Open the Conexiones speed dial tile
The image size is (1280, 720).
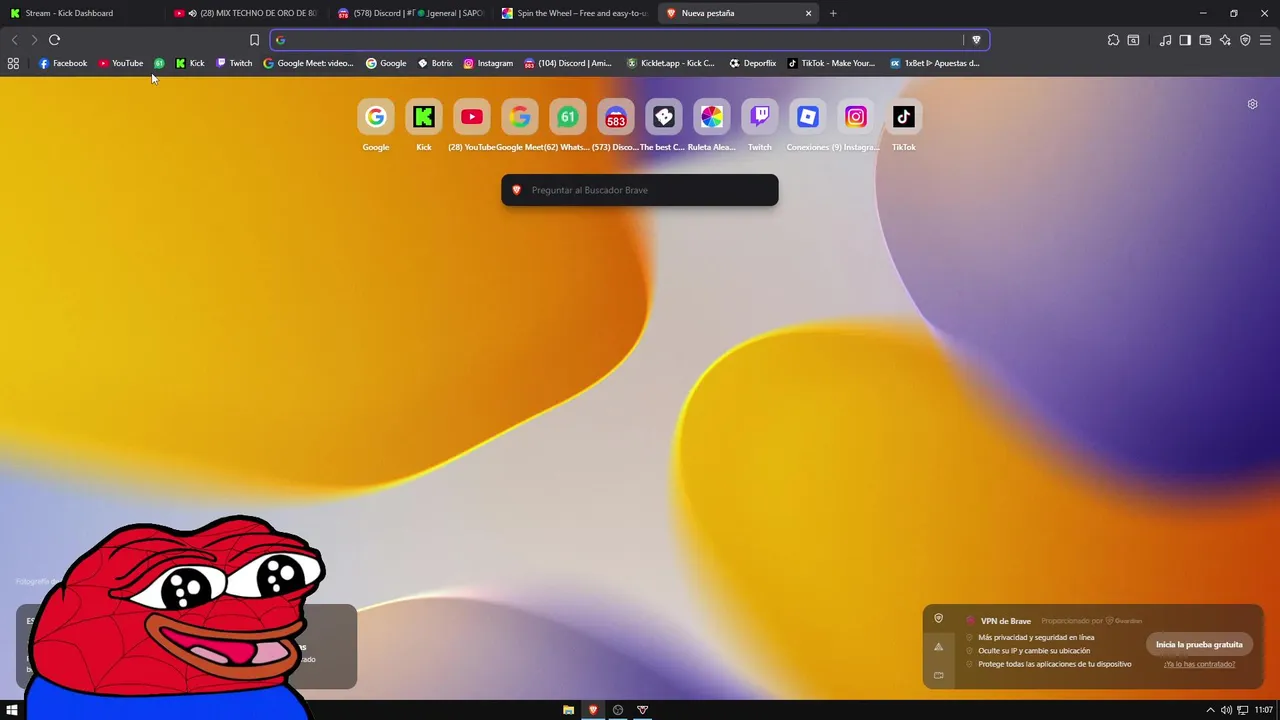(808, 117)
